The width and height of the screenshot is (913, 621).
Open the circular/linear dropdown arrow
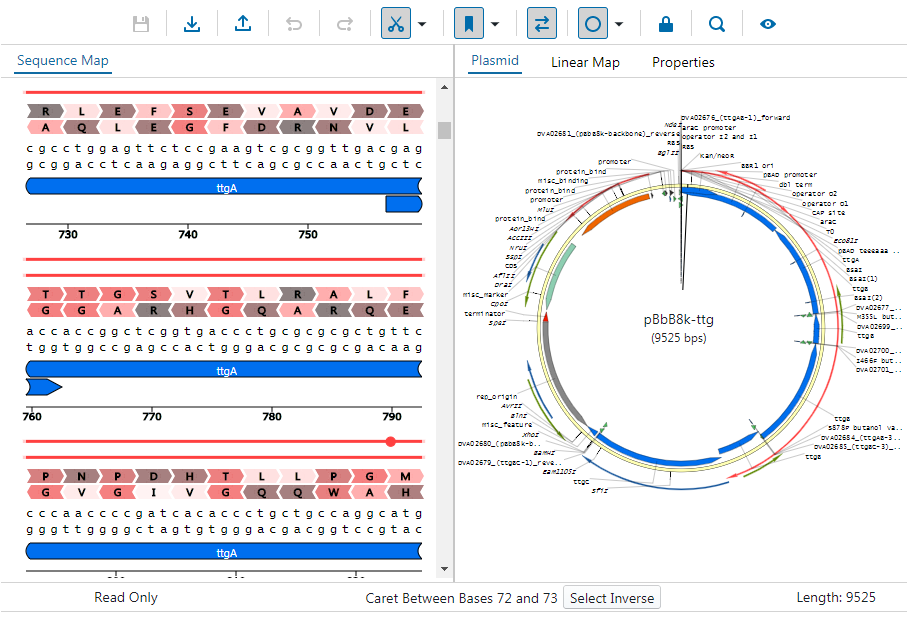619,24
